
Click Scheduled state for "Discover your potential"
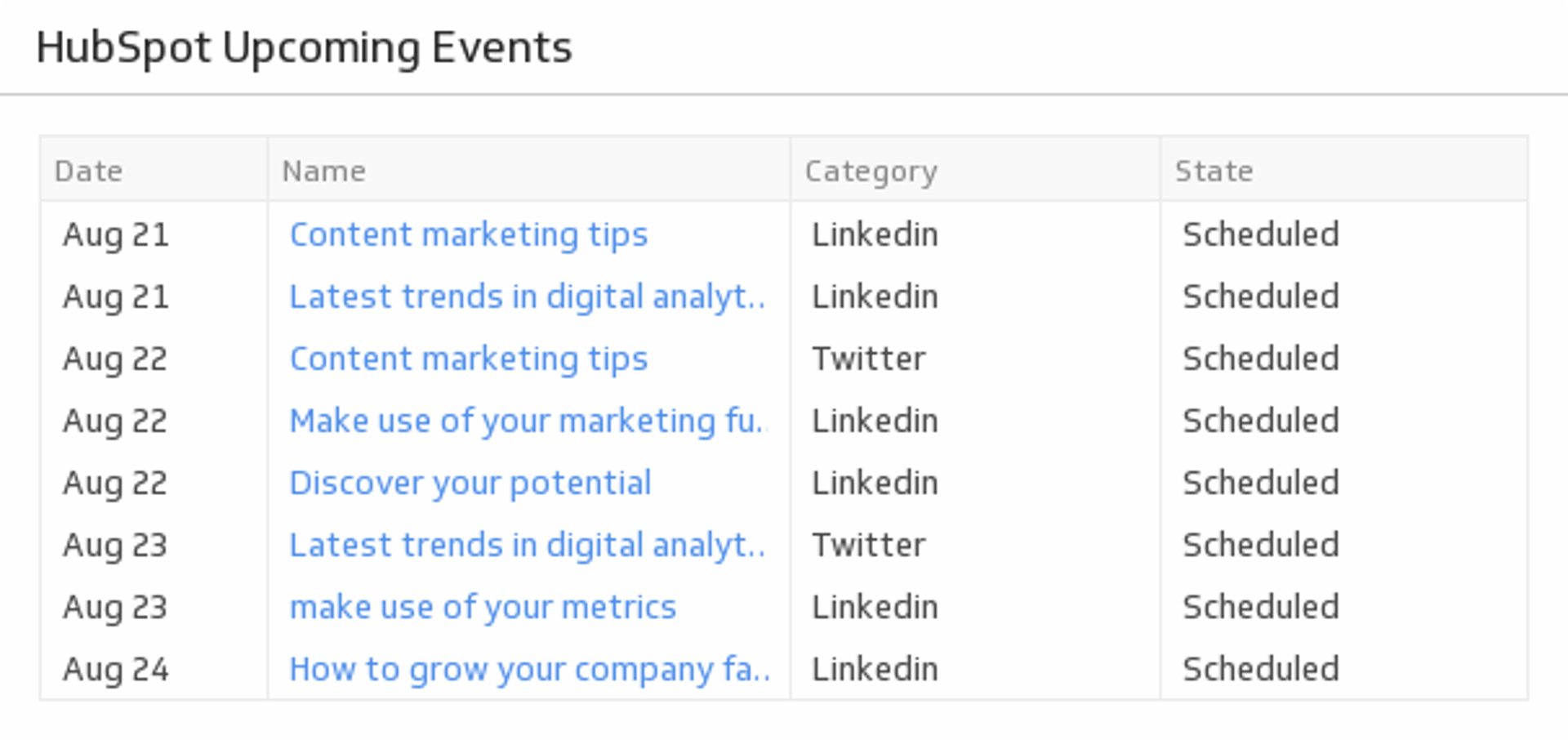1260,484
